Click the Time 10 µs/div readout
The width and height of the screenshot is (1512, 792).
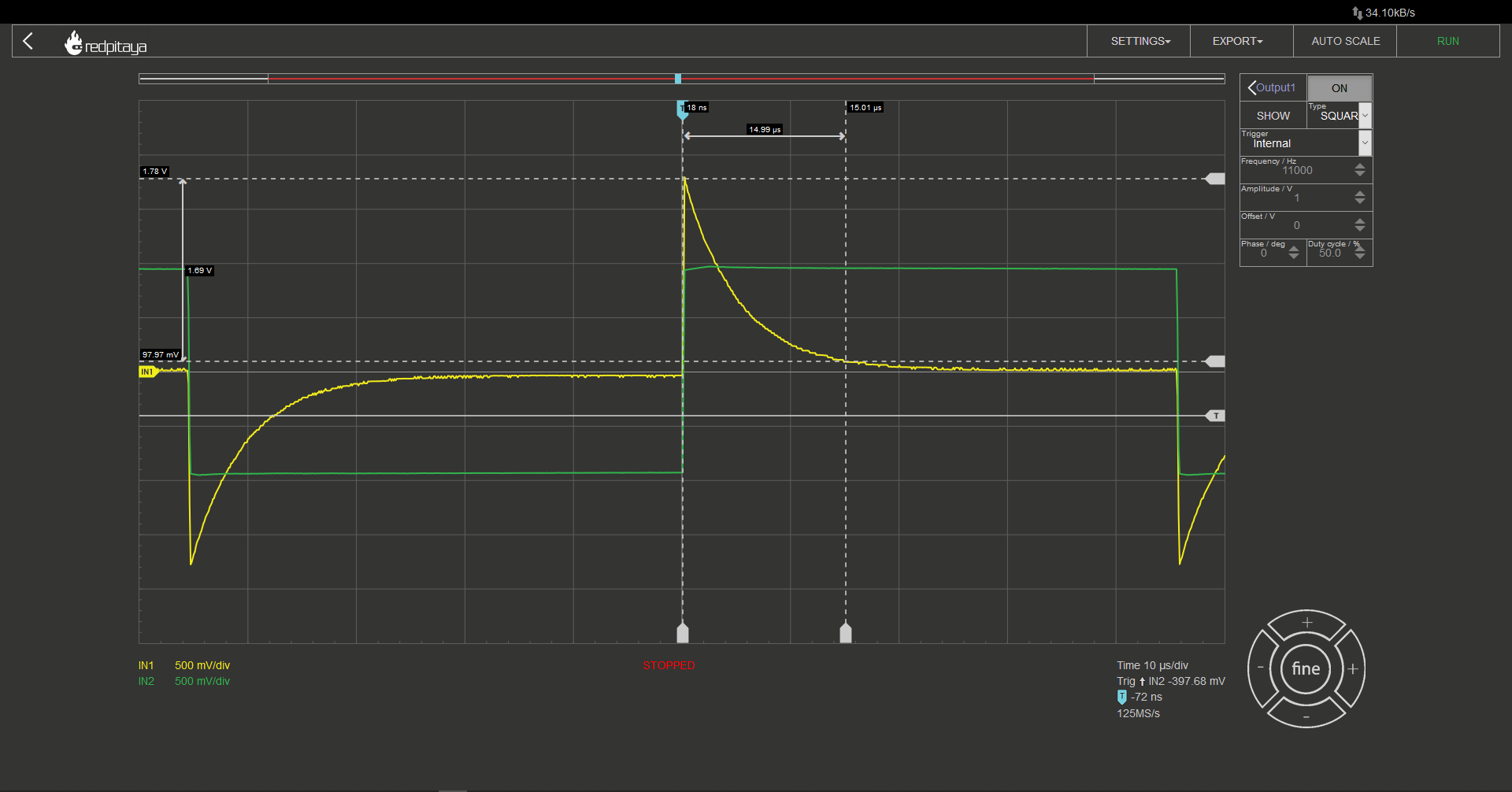click(x=1152, y=665)
